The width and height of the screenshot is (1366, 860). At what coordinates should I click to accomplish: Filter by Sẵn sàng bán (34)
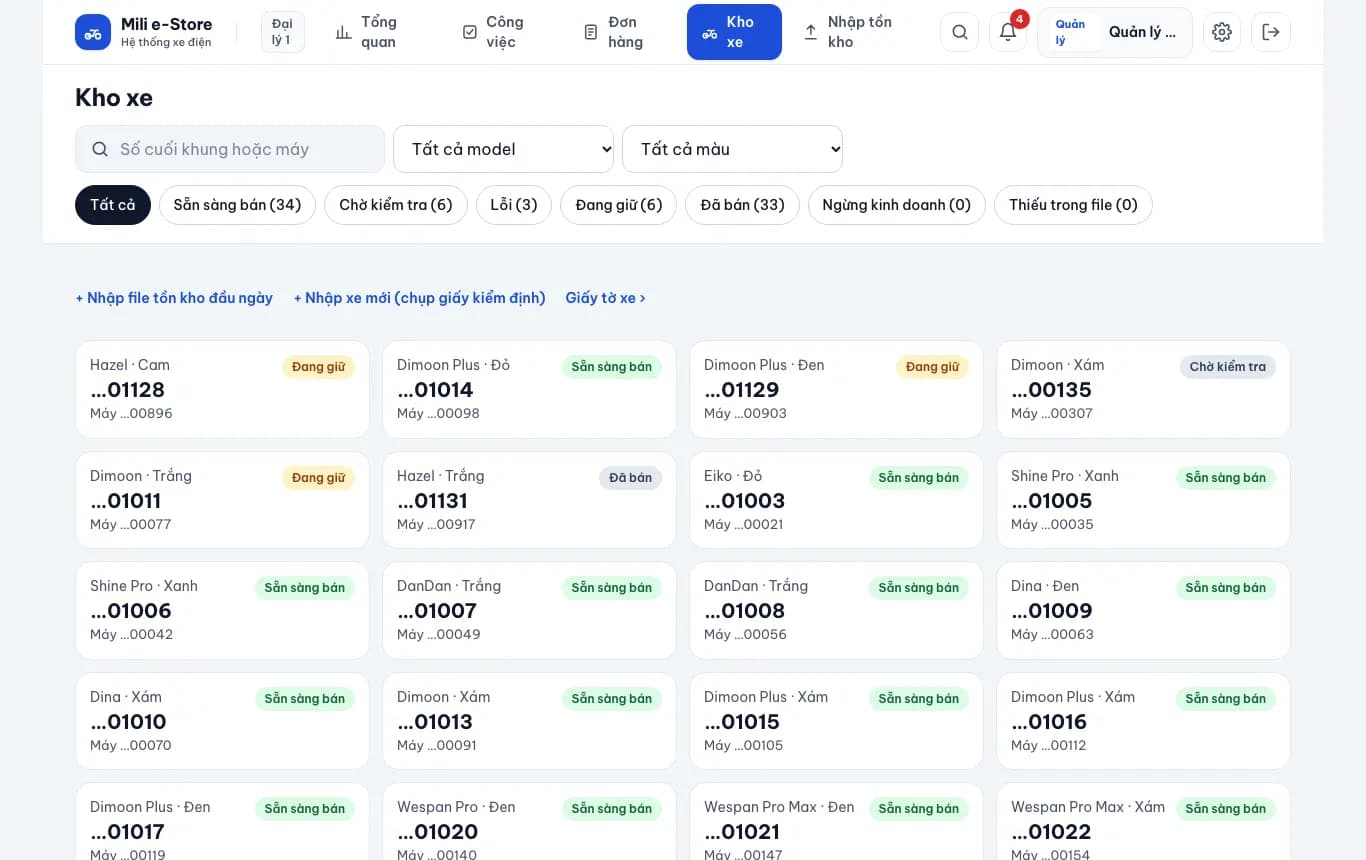pos(237,205)
